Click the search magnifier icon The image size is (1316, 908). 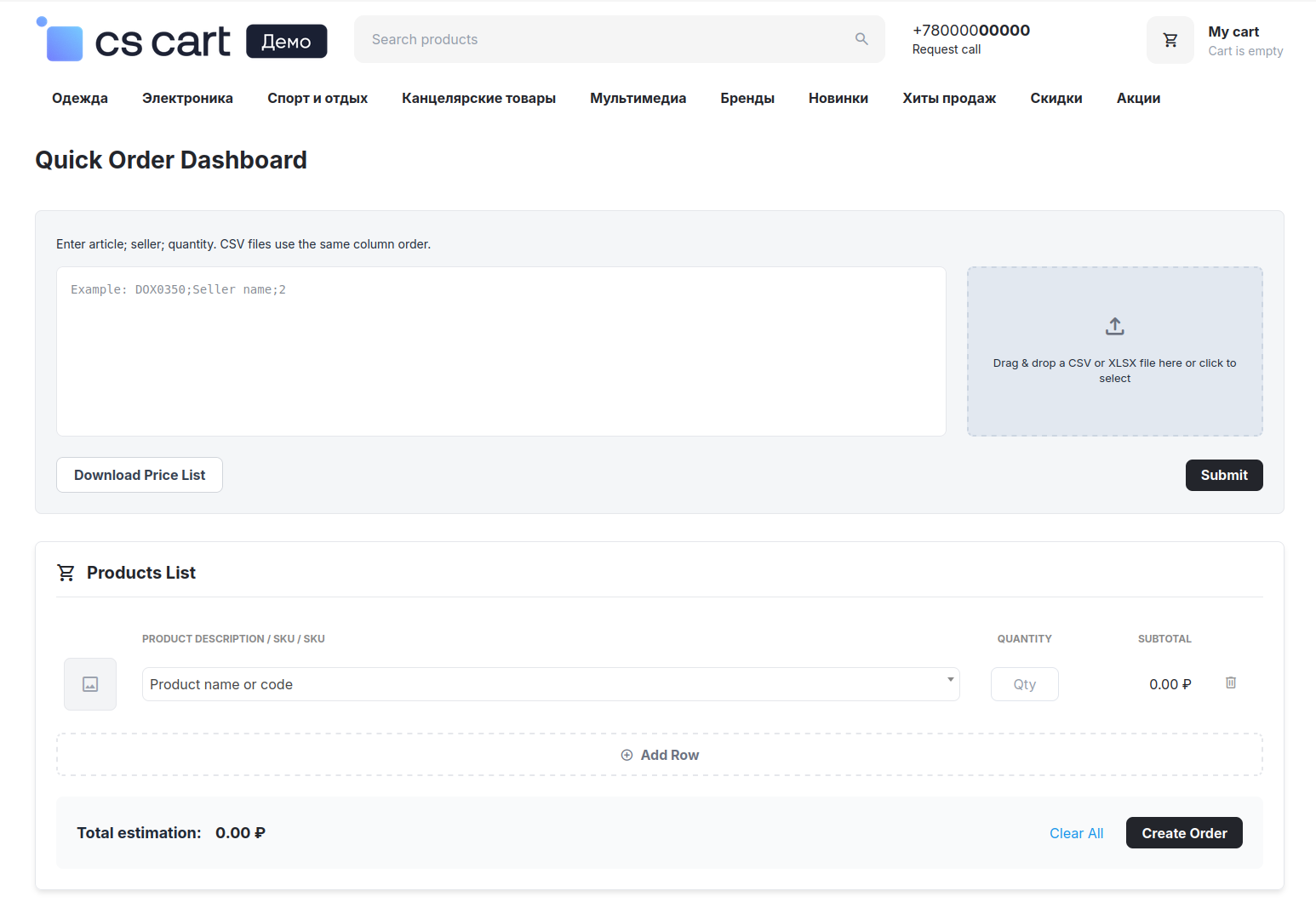(861, 39)
